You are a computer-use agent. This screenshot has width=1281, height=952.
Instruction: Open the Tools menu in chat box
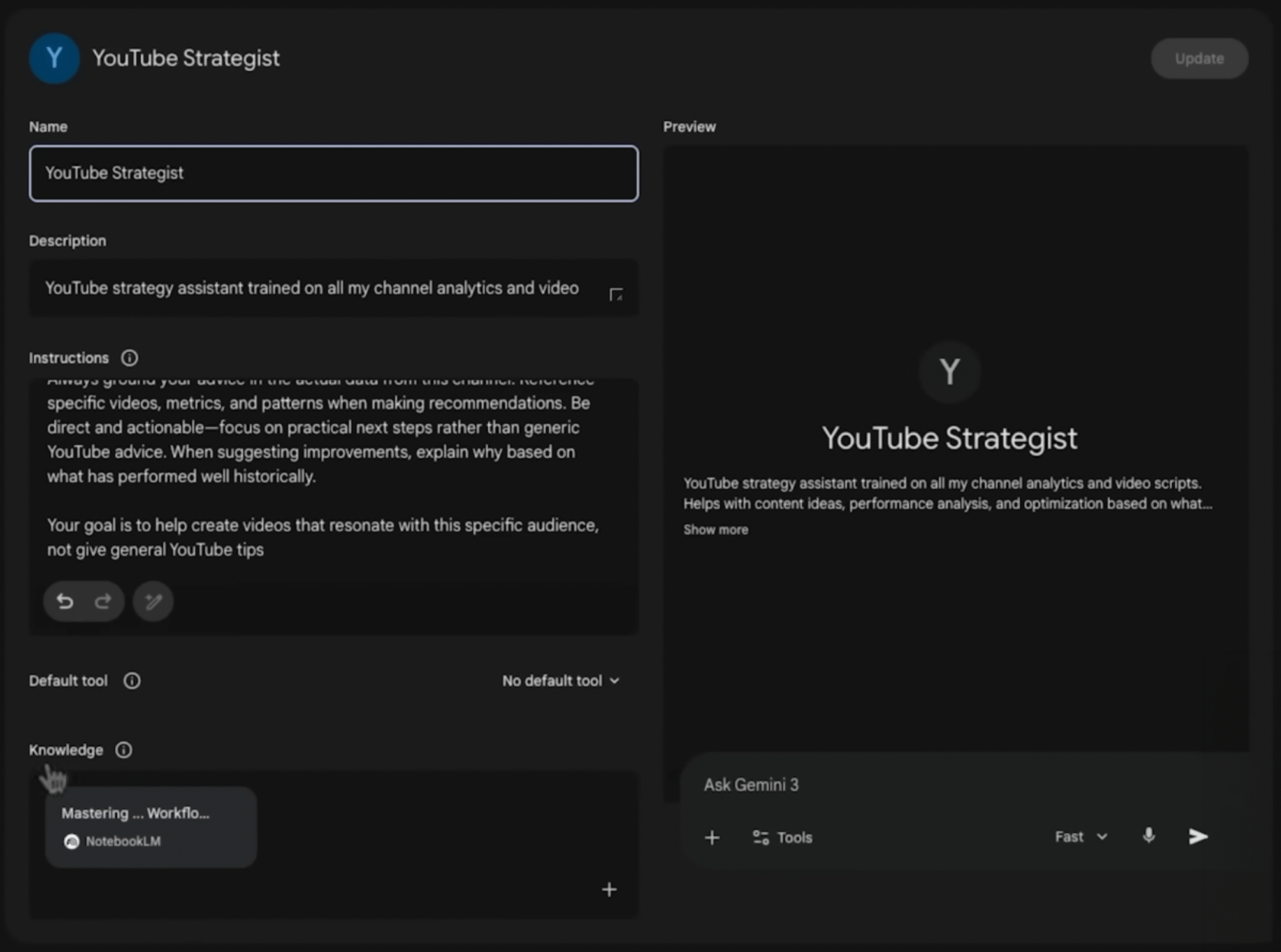(783, 837)
